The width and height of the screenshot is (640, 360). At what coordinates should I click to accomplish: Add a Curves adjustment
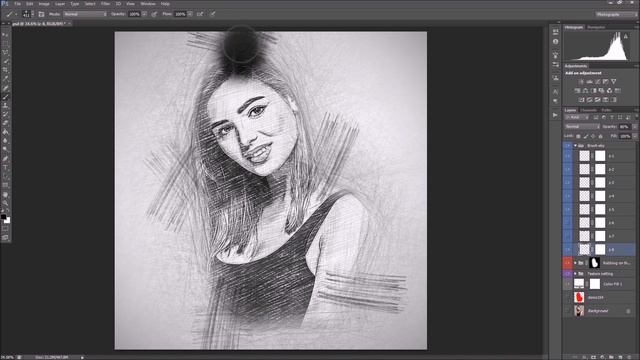click(x=597, y=82)
